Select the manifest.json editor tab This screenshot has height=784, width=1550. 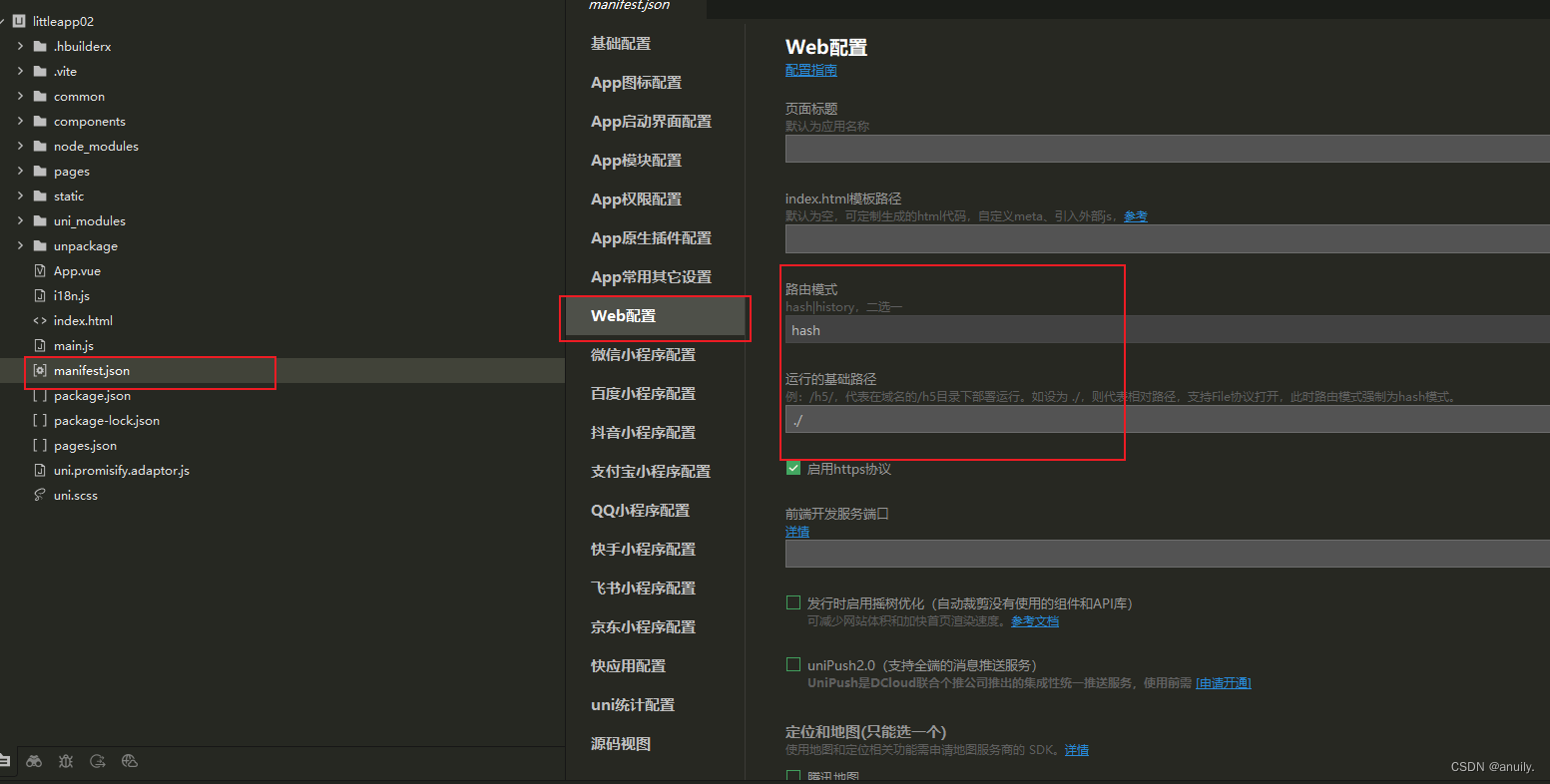pyautogui.click(x=629, y=5)
